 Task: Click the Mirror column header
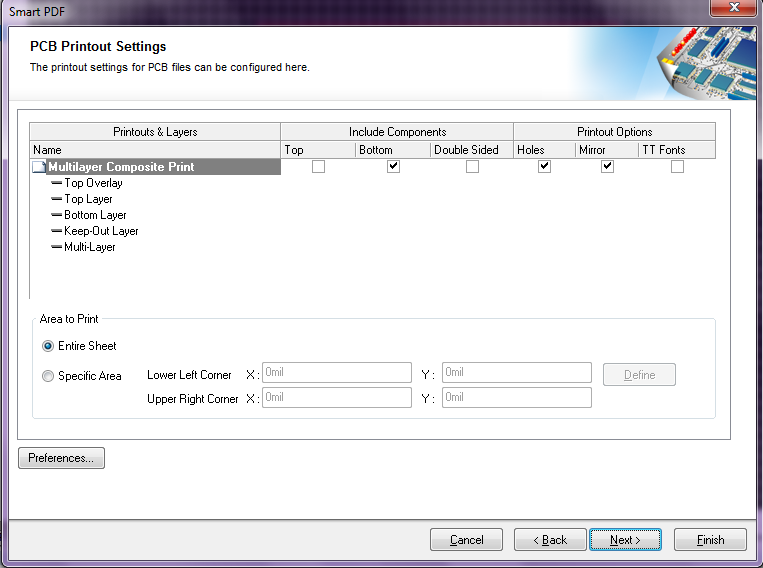pos(607,150)
